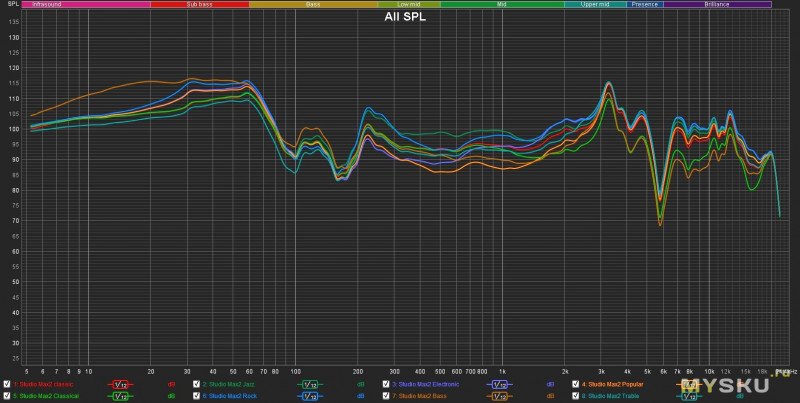Click the 10k label on the frequency axis
The width and height of the screenshot is (800, 403).
pyautogui.click(x=709, y=372)
